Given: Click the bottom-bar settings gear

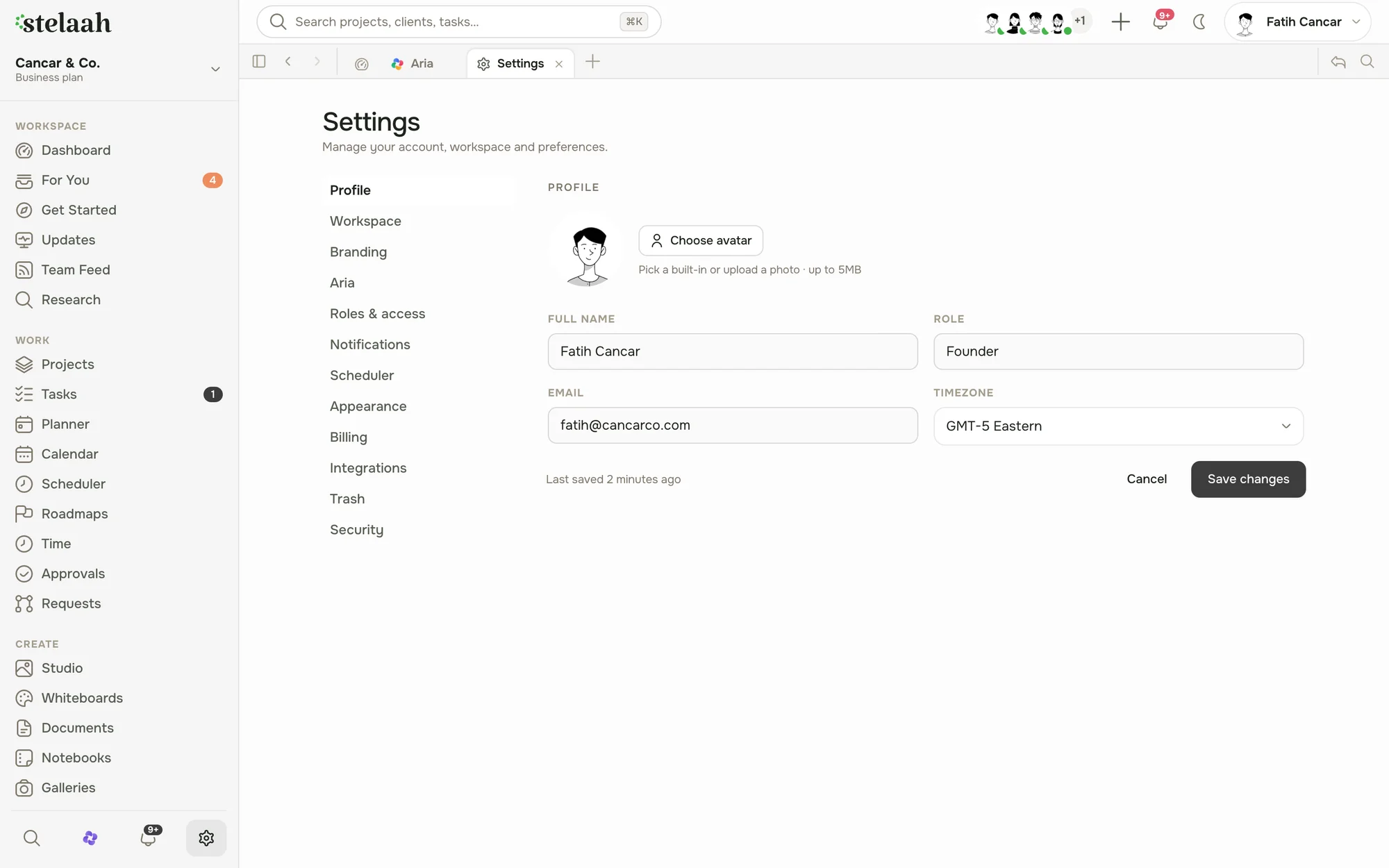Looking at the screenshot, I should [206, 837].
